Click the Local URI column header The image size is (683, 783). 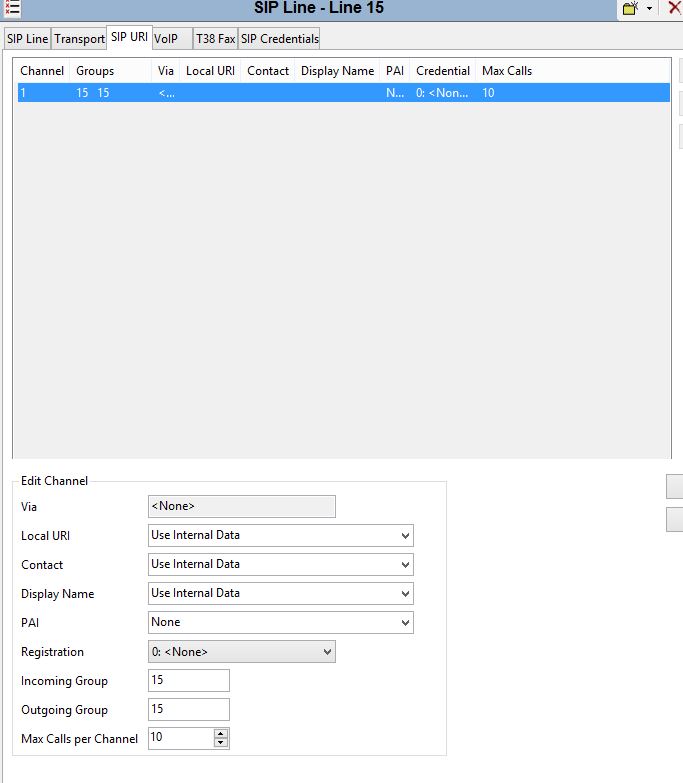(210, 71)
